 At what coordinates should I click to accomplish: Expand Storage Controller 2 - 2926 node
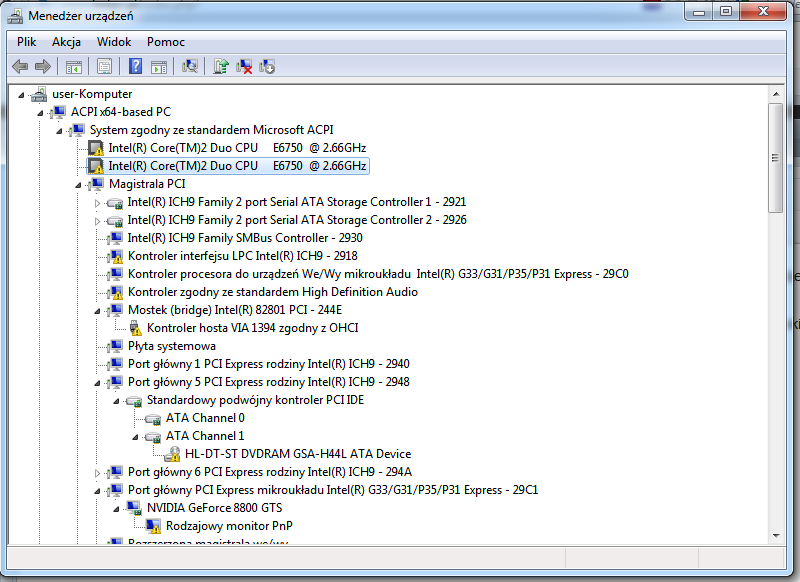coord(97,221)
